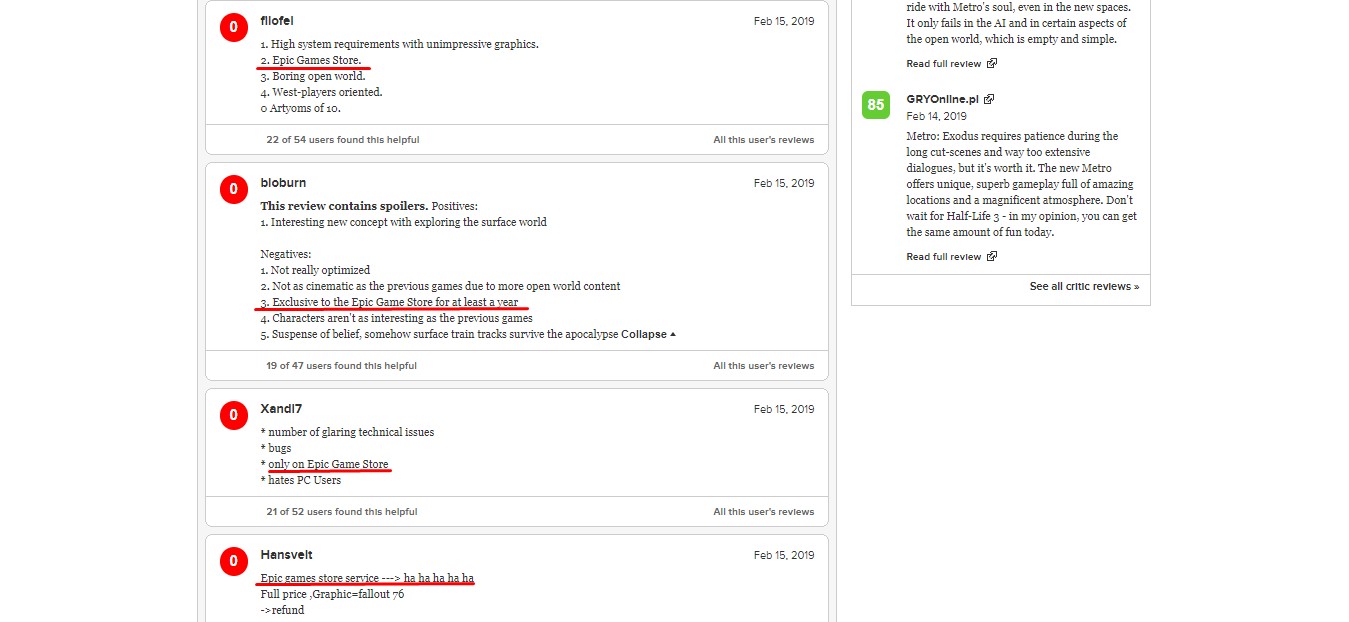The height and width of the screenshot is (622, 1349).
Task: Click the green 85 critic score badge
Action: pos(875,105)
